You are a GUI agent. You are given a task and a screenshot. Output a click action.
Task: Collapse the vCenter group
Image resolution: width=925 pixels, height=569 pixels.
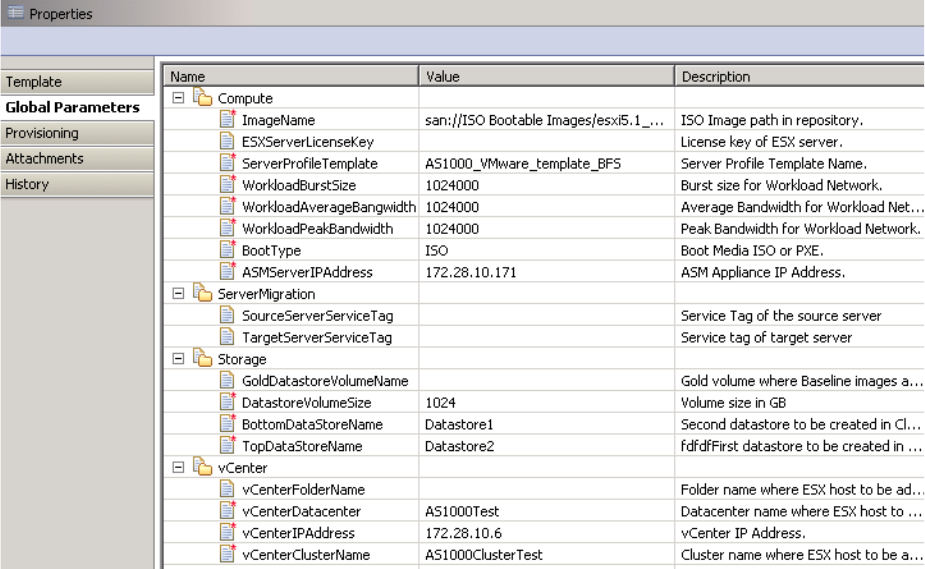click(x=177, y=467)
